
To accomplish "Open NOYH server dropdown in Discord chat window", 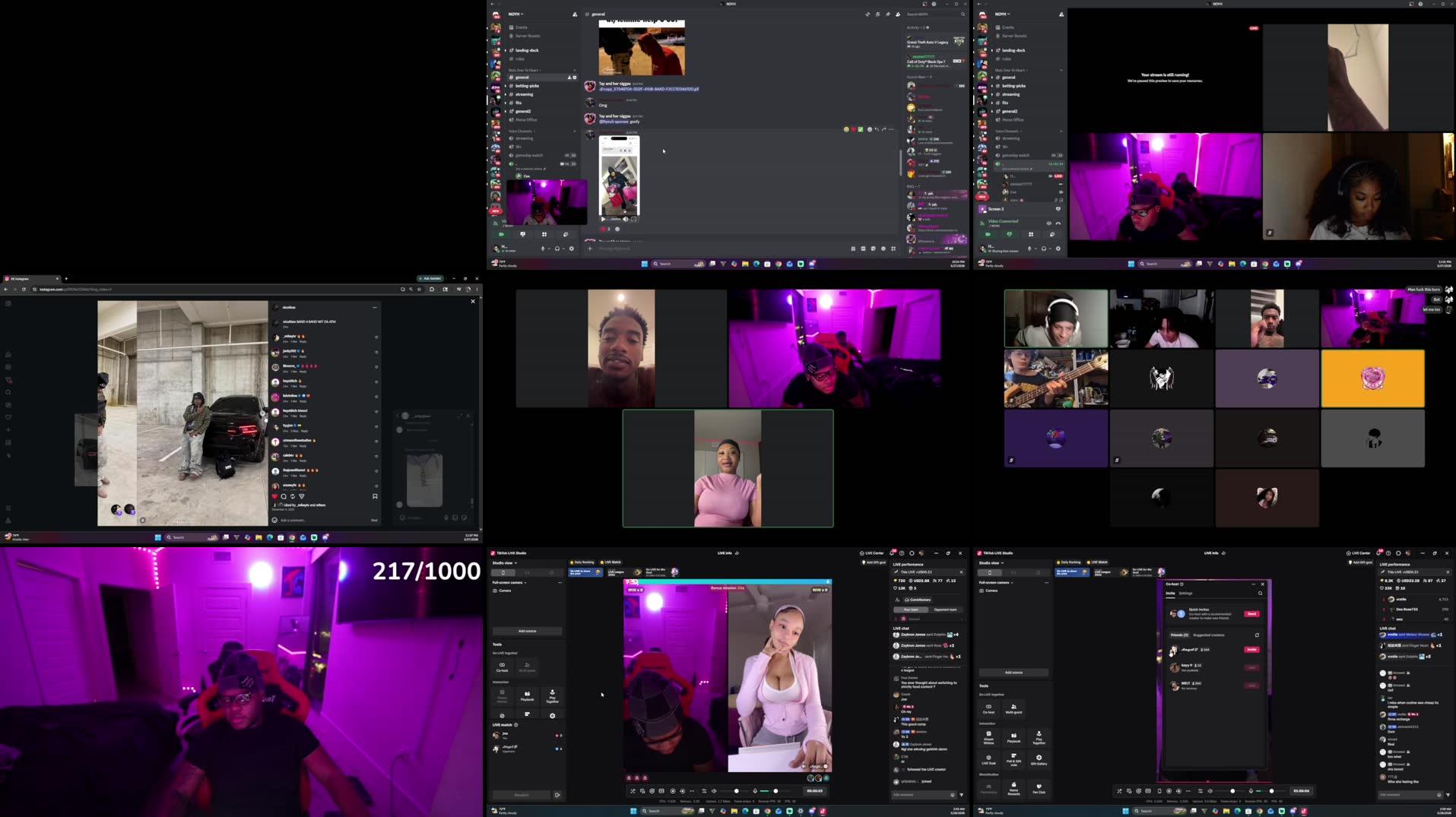I will [516, 14].
